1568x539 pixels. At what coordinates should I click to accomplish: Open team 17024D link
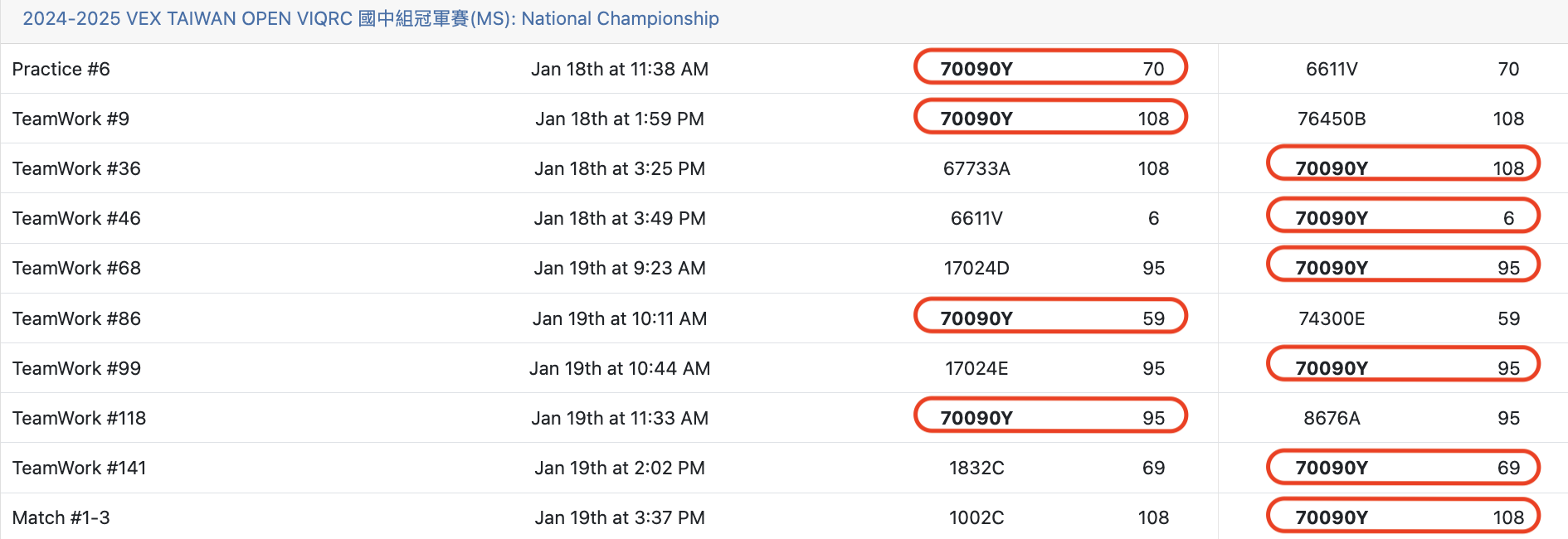coord(976,268)
